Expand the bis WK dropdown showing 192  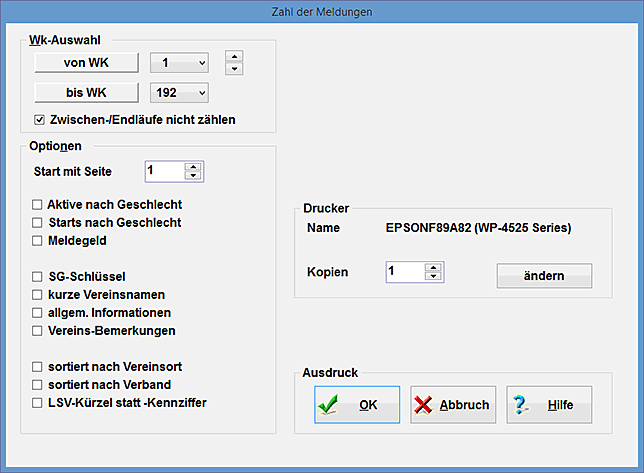pyautogui.click(x=202, y=93)
